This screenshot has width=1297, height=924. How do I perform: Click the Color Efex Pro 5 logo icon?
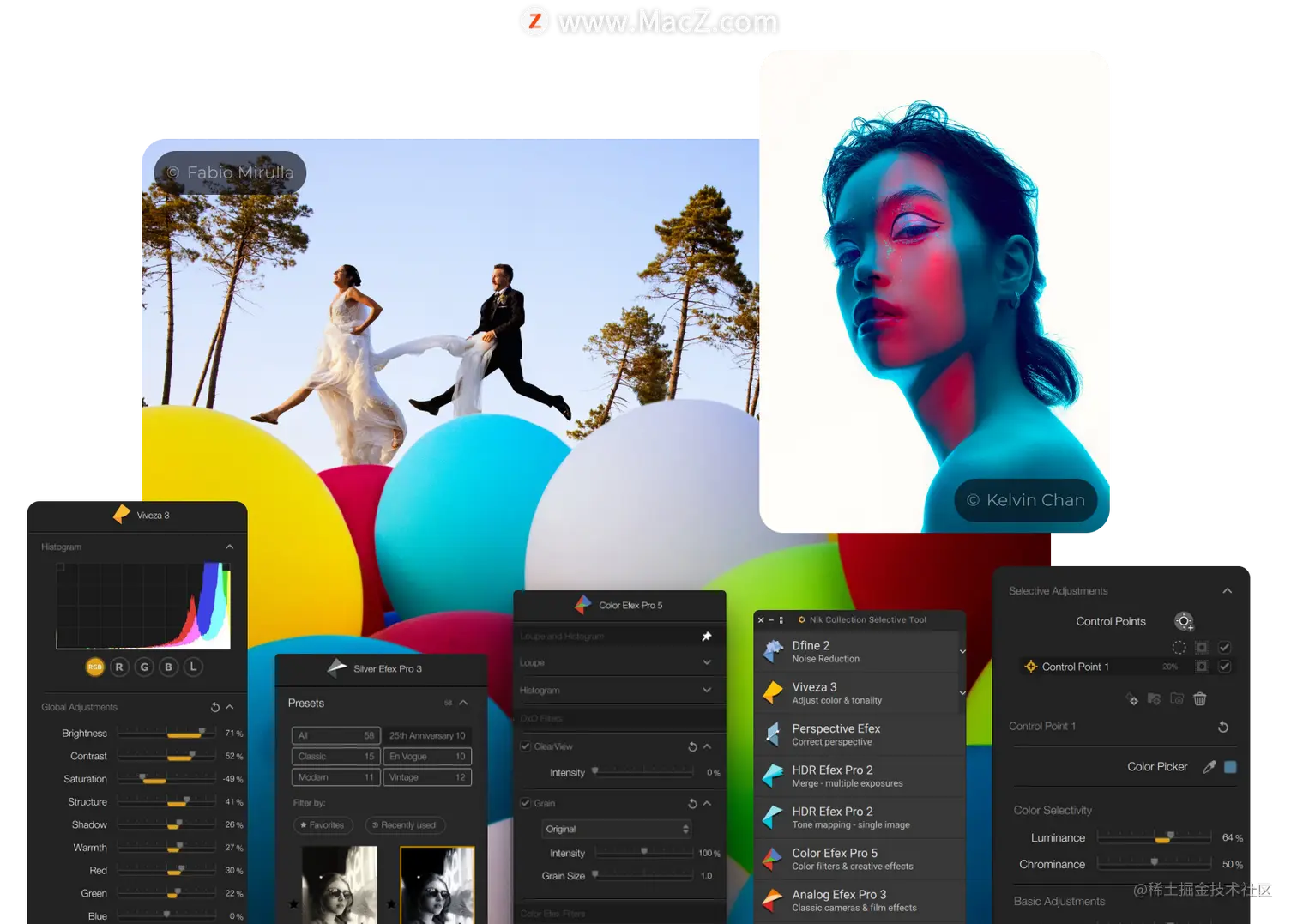point(583,605)
